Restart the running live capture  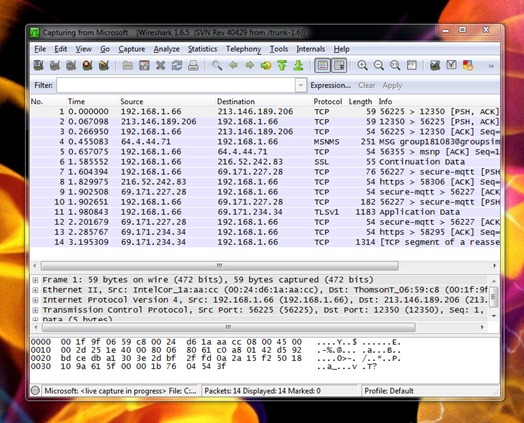(x=104, y=65)
